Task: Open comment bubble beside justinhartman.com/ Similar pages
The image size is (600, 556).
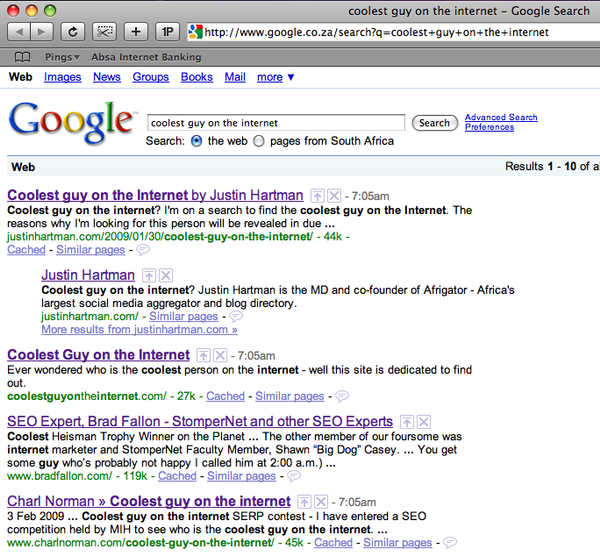Action: tap(236, 317)
